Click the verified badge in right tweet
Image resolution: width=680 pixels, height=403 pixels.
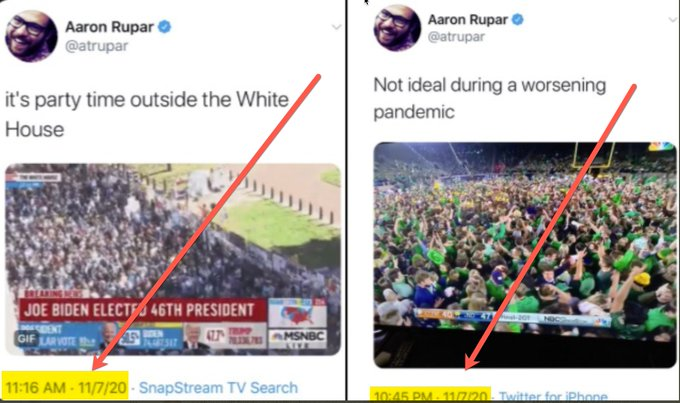coord(517,20)
